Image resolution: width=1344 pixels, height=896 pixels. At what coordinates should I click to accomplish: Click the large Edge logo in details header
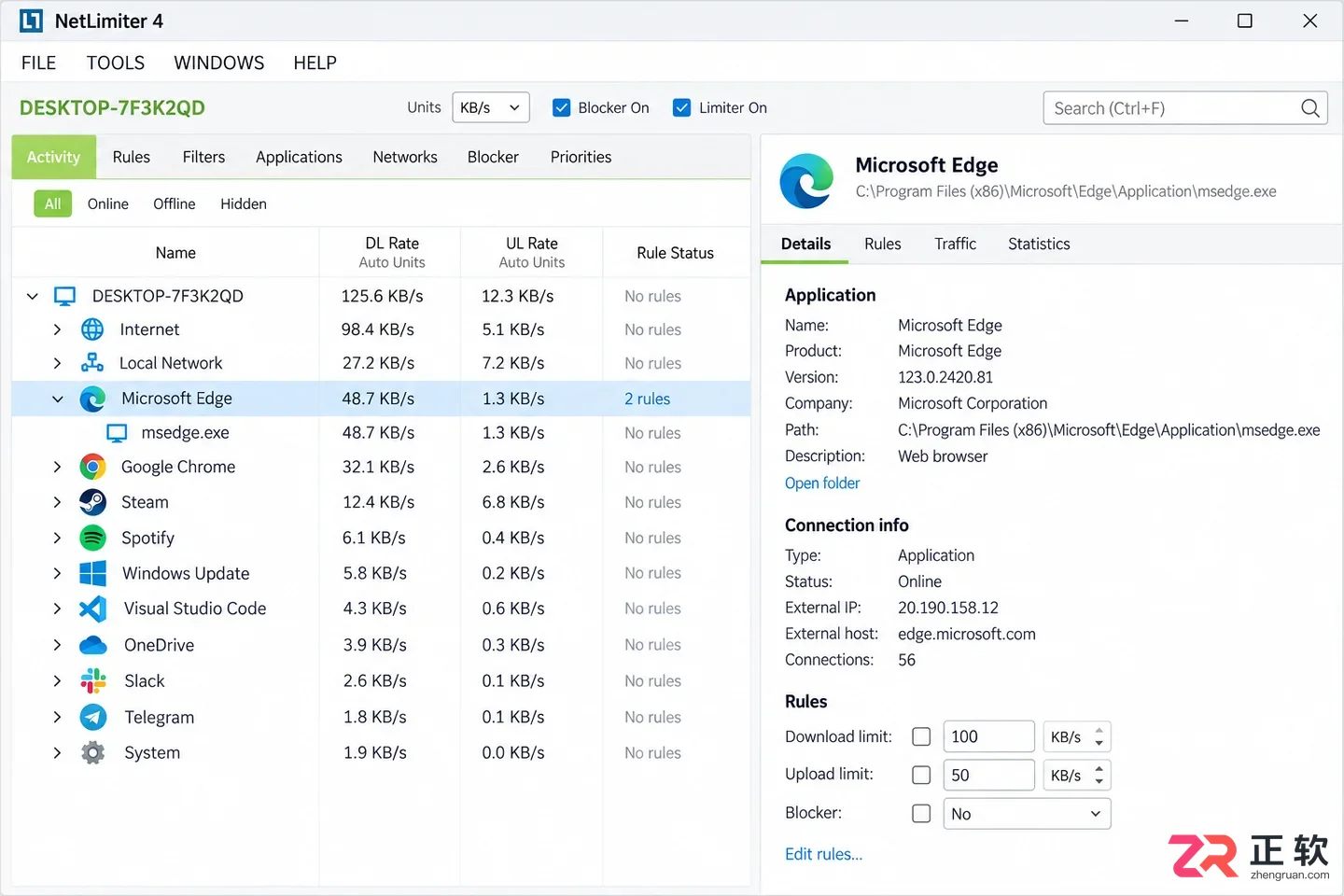[807, 180]
